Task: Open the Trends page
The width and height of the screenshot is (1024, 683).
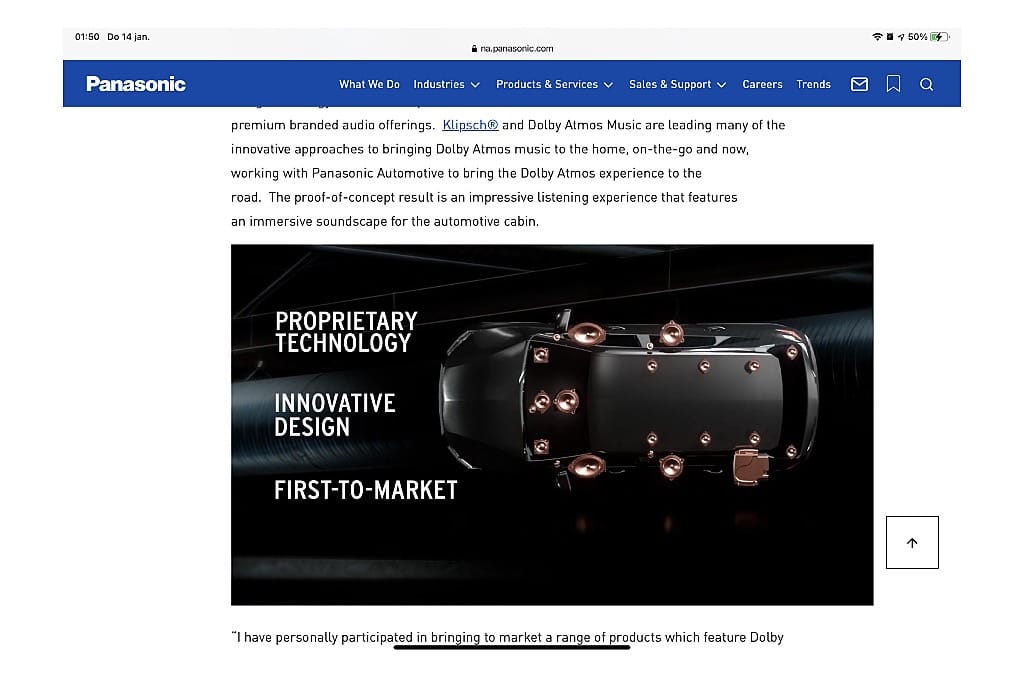Action: click(813, 84)
